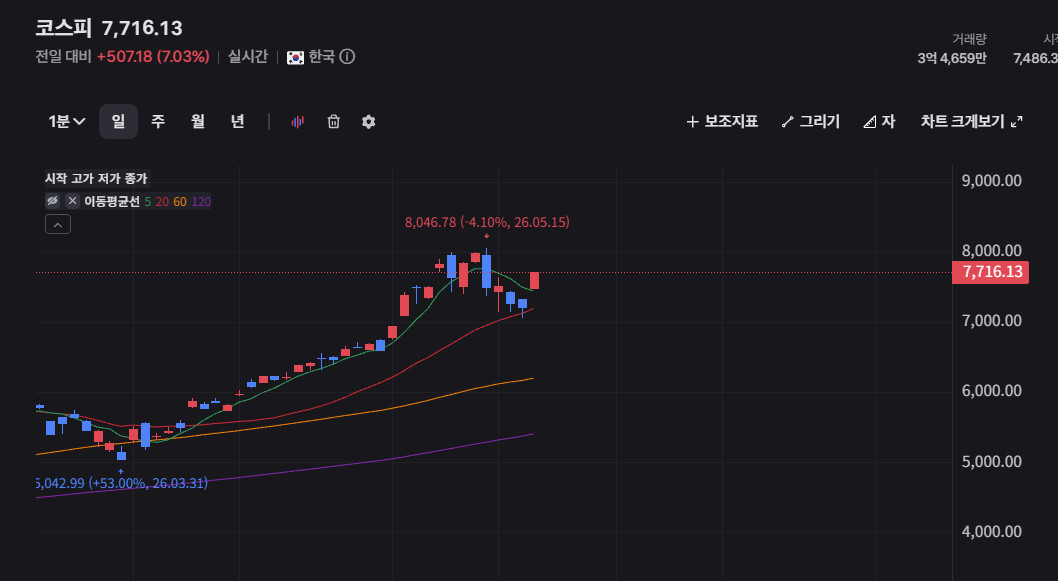1058x581 pixels.
Task: Select the 년 yearly tab
Action: (x=238, y=121)
